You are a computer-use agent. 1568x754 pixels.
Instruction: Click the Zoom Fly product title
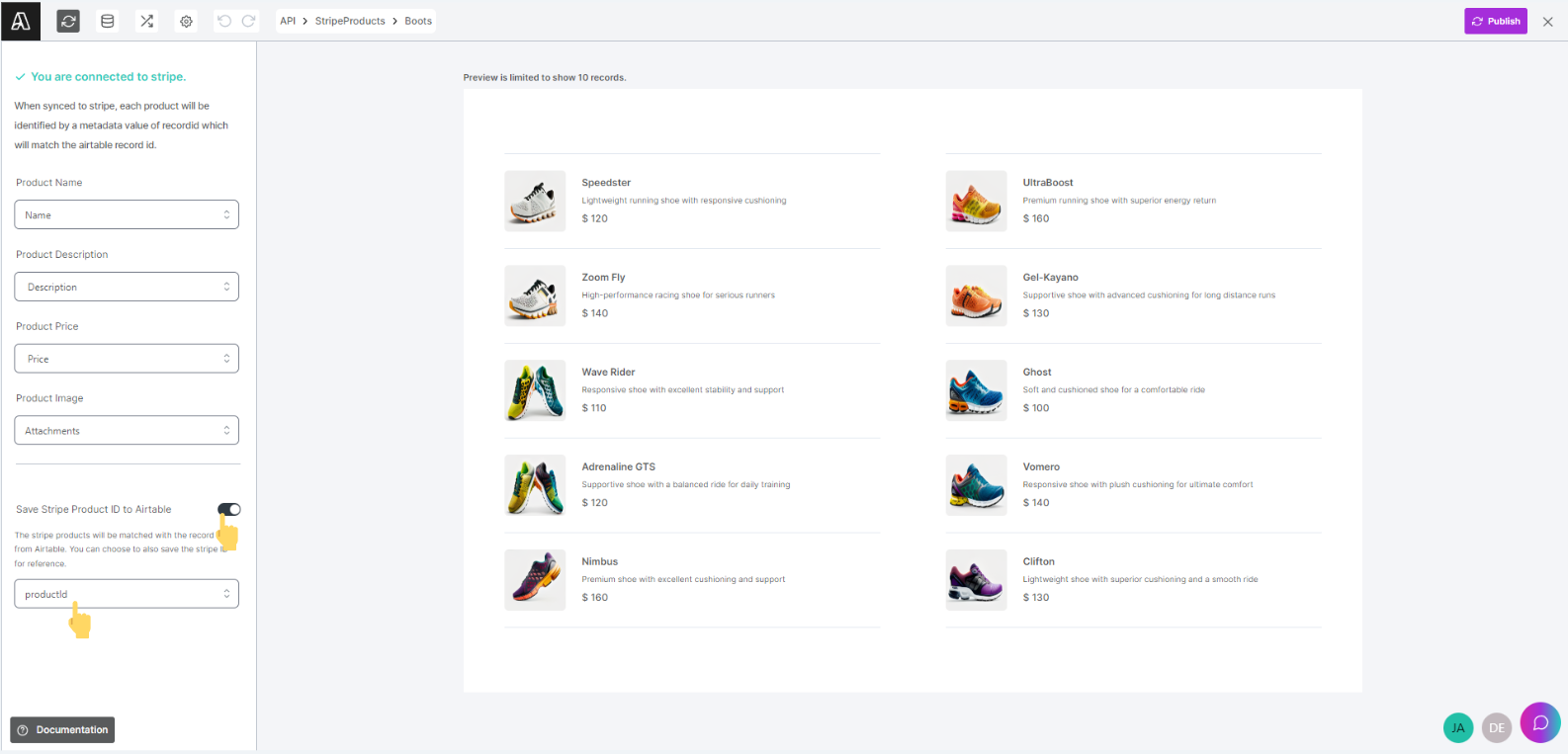point(603,278)
